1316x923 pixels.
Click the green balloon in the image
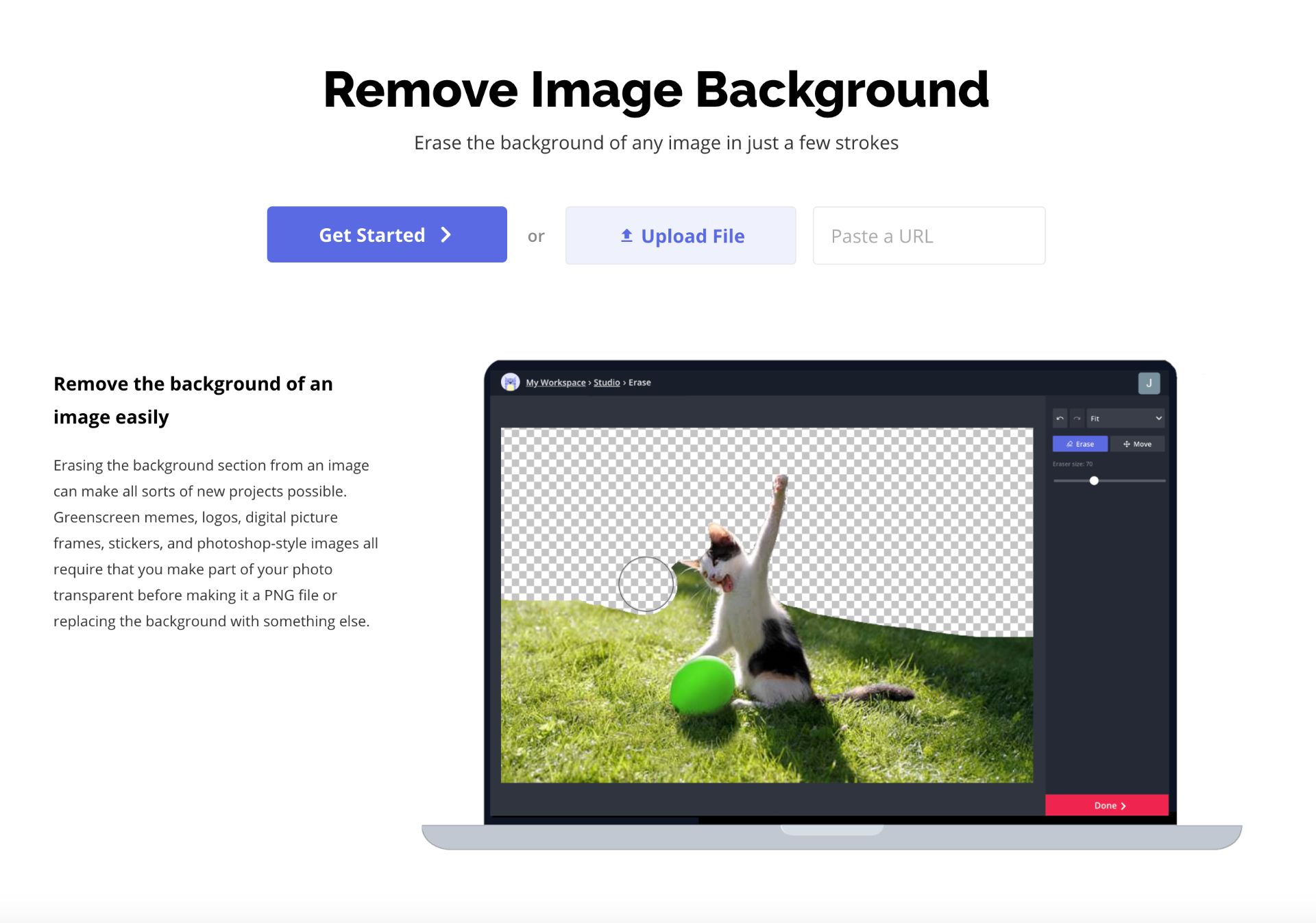coord(702,685)
